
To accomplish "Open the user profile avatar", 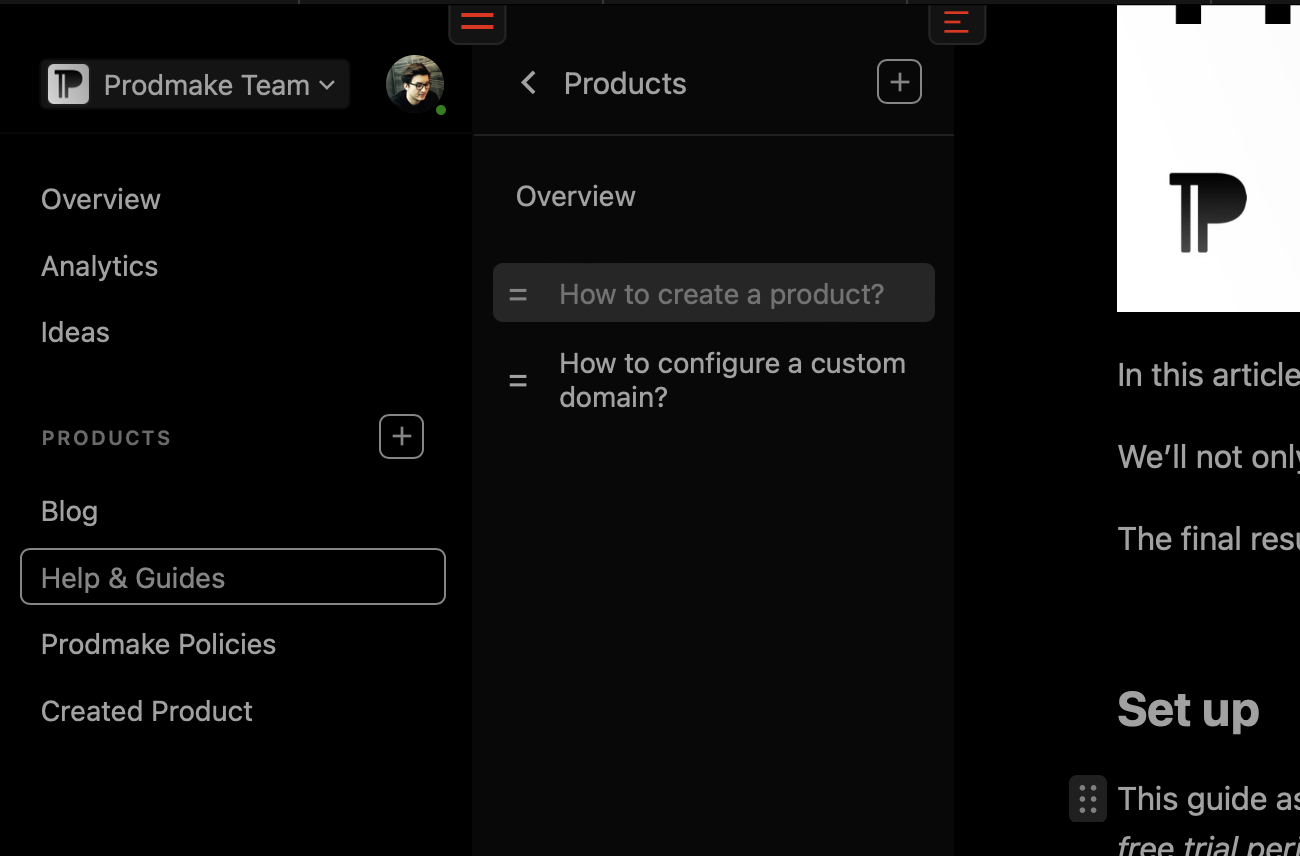I will click(414, 84).
